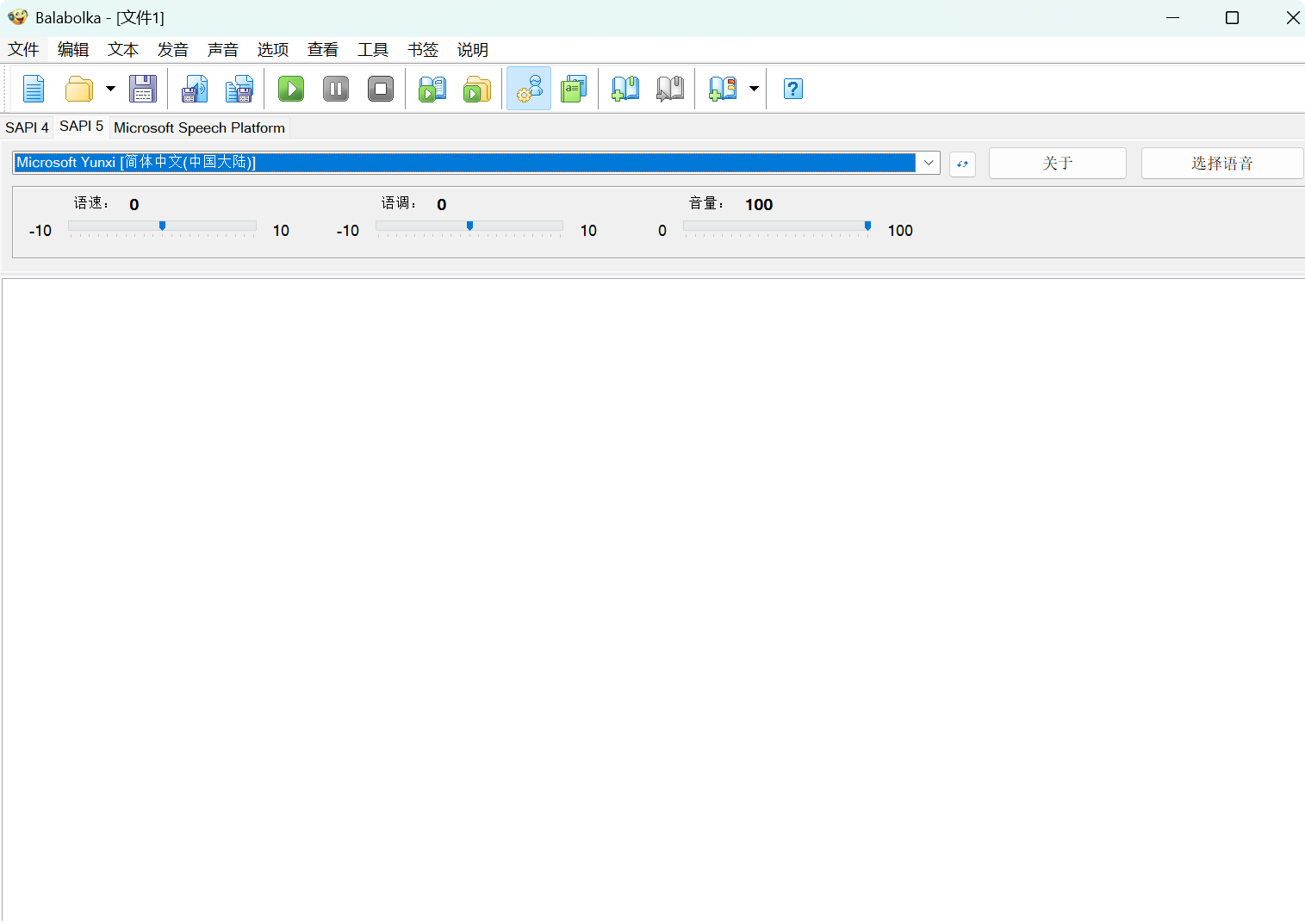Screen dimensions: 1305x924
Task: Open the 编辑 menu
Action: [73, 50]
